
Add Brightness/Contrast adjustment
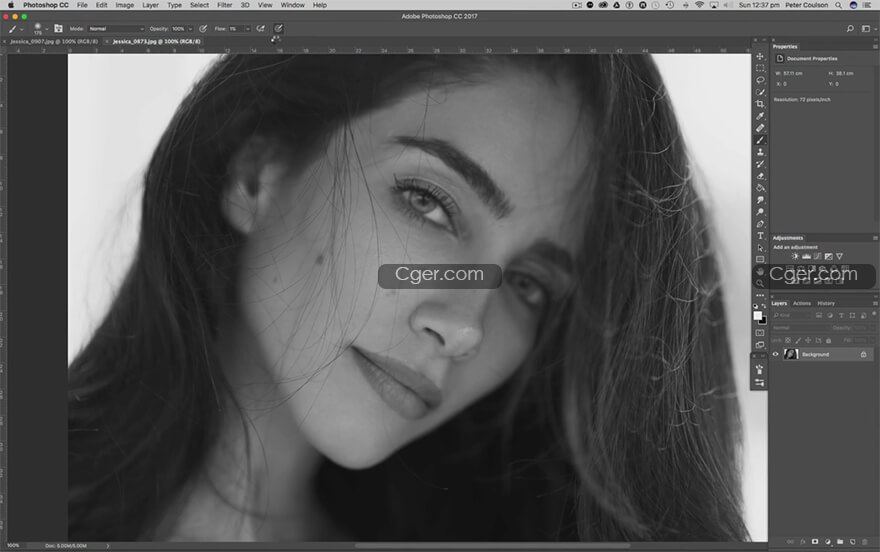pyautogui.click(x=795, y=256)
